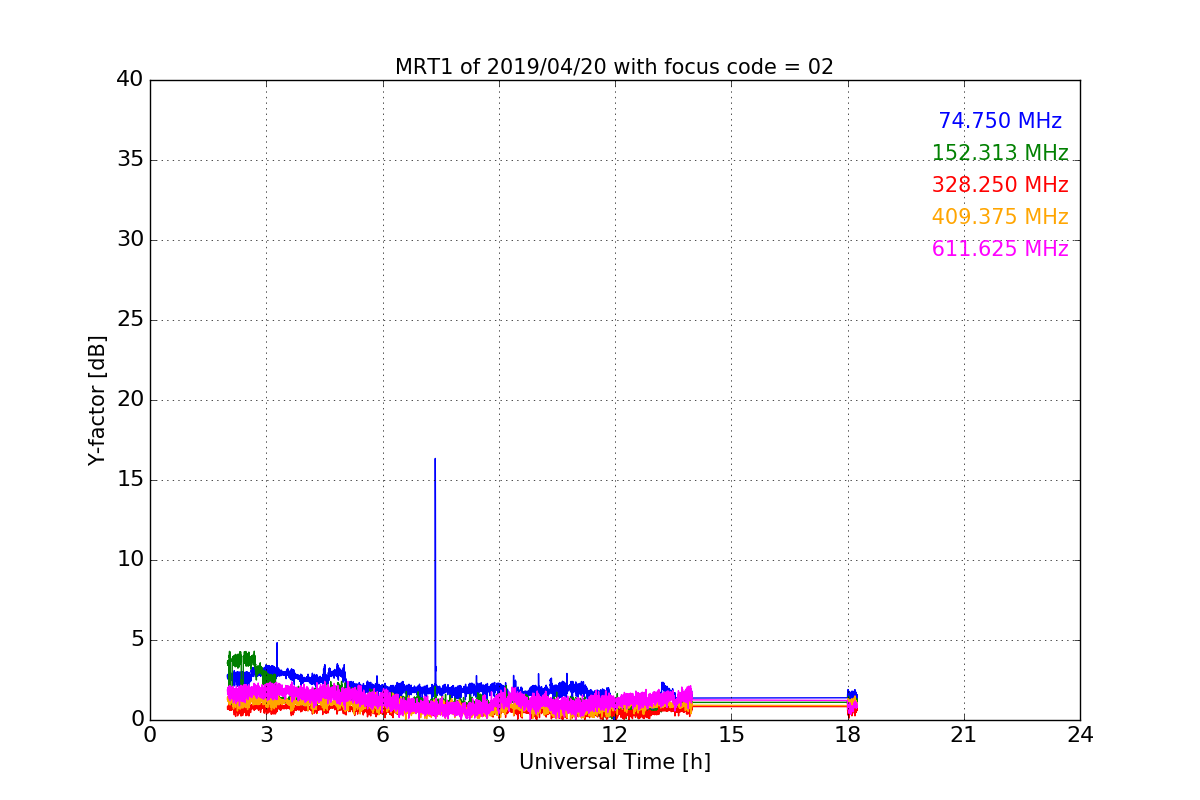
Task: Click the y-axis tick label 10
Action: click(129, 560)
